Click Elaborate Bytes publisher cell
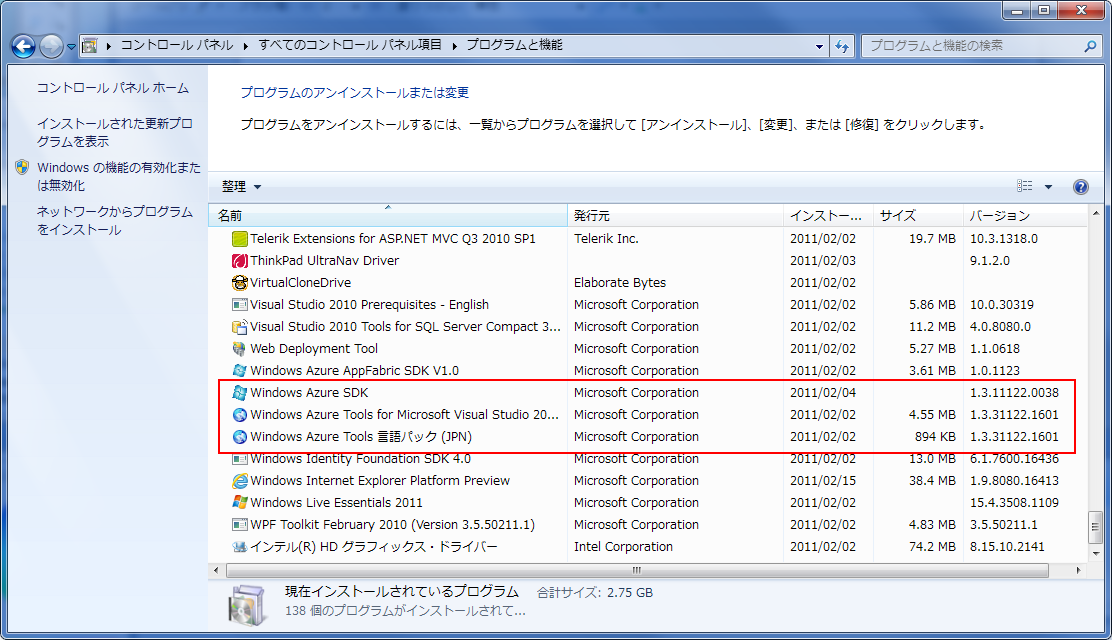Image resolution: width=1112 pixels, height=640 pixels. [x=620, y=283]
